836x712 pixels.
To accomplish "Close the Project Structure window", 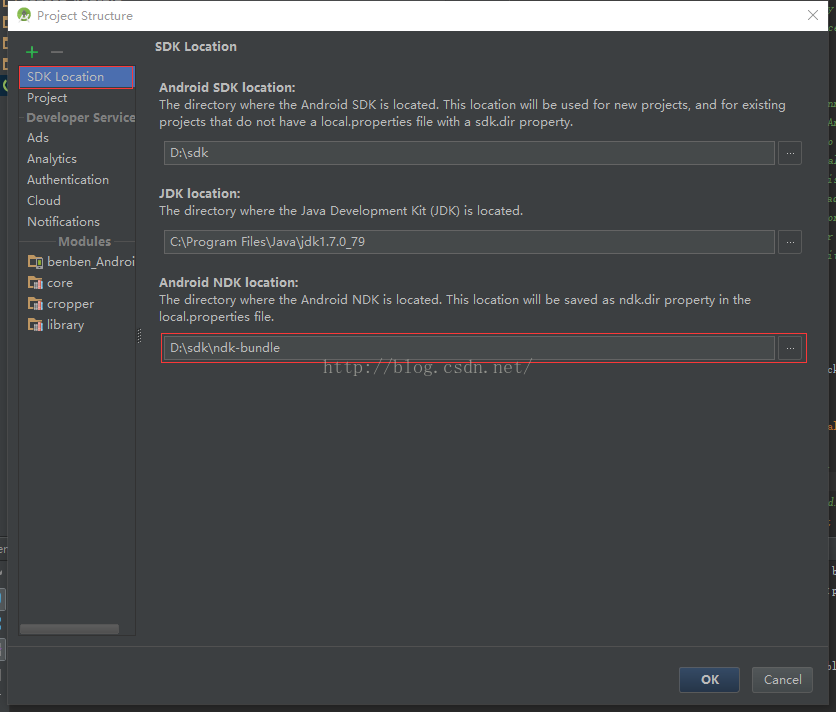I will 813,15.
